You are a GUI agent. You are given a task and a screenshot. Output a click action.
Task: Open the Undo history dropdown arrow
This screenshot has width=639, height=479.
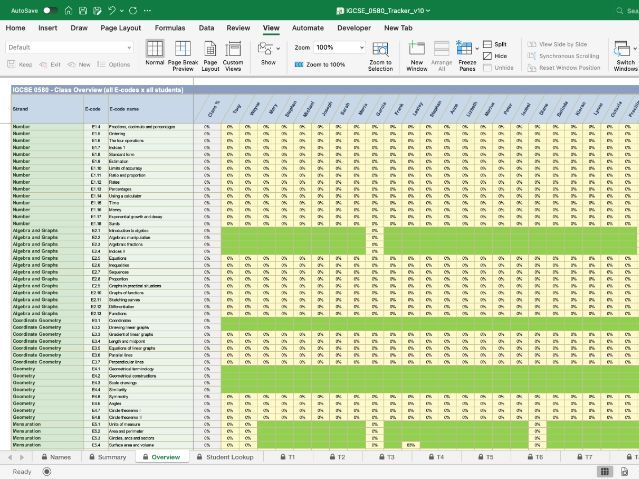(121, 11)
